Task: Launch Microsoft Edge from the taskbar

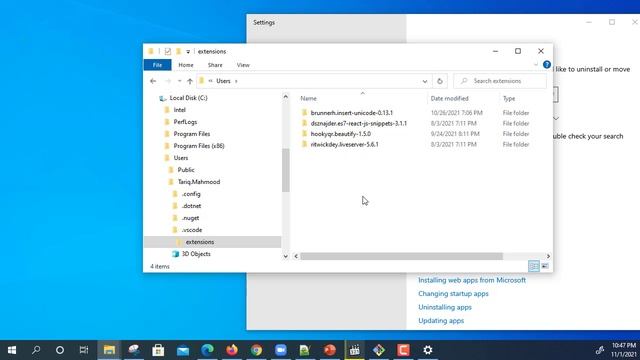Action: click(207, 350)
